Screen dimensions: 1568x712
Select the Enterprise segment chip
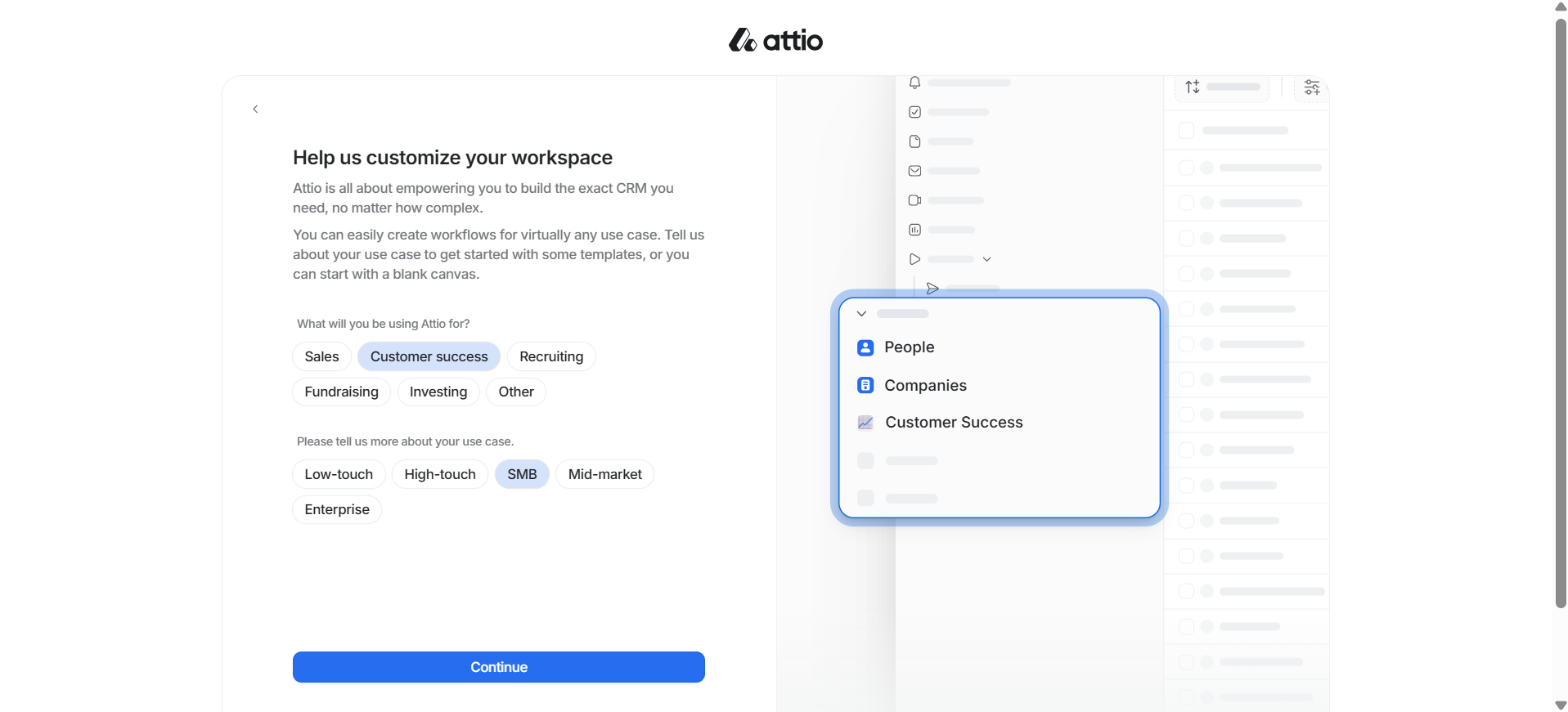point(337,509)
